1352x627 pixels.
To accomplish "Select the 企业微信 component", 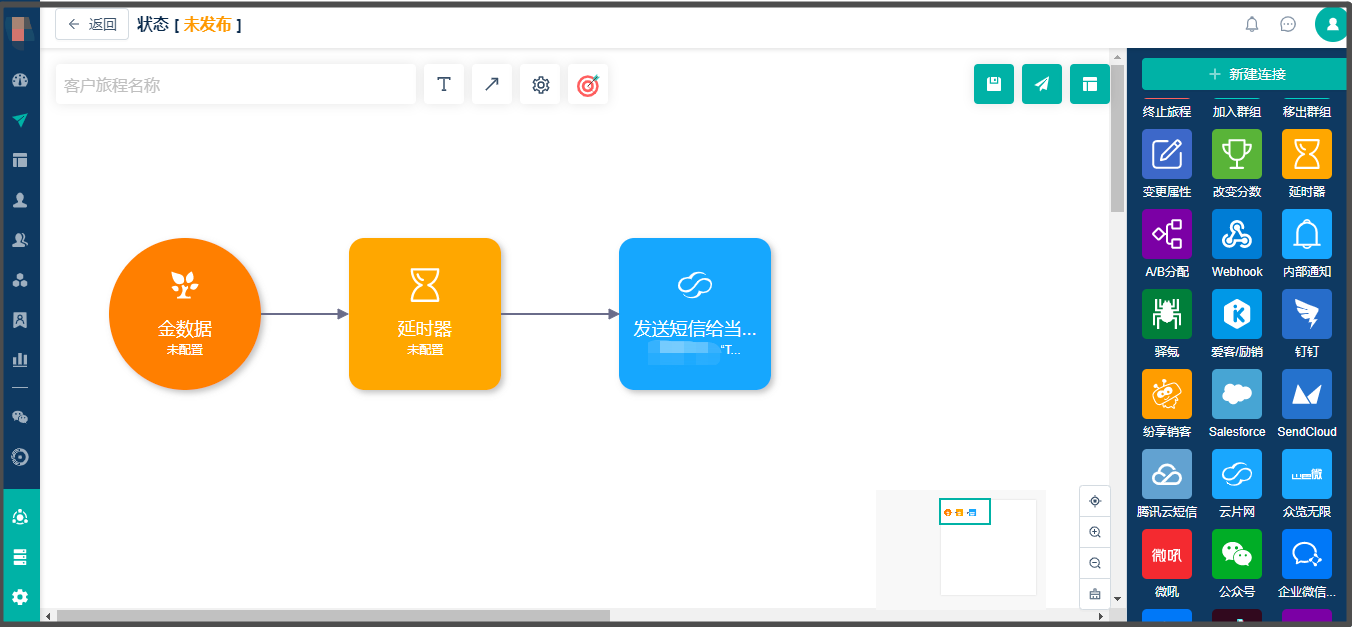I will pos(1307,554).
